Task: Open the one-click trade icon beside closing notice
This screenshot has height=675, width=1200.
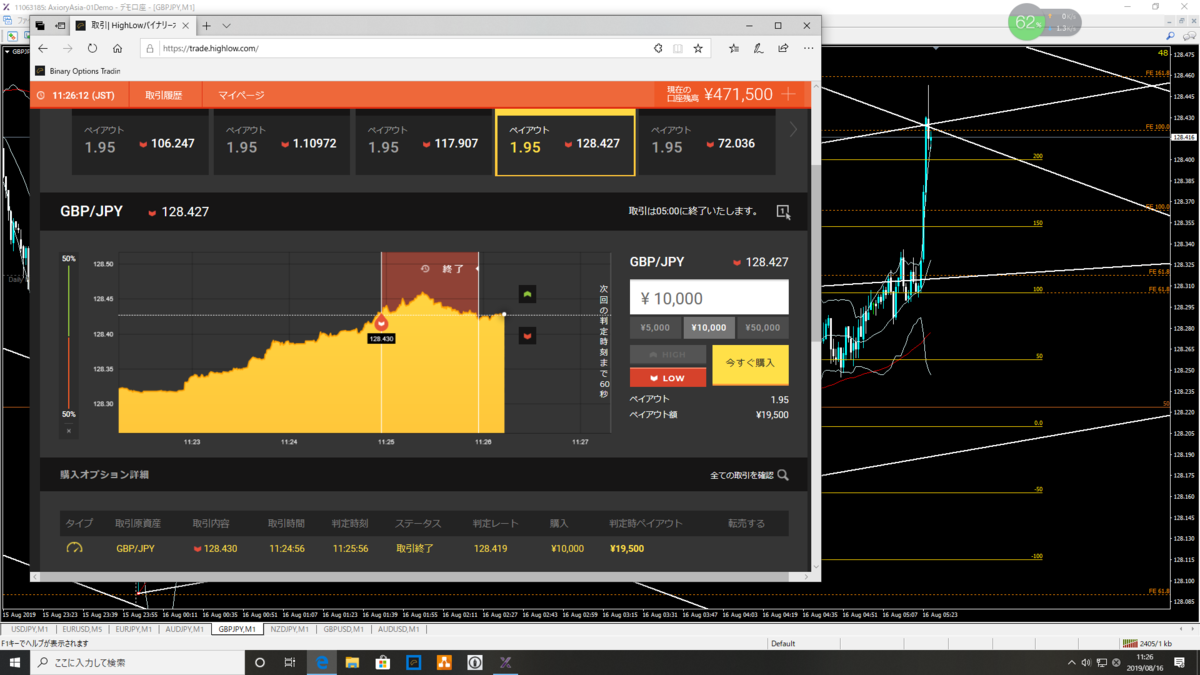Action: [783, 211]
